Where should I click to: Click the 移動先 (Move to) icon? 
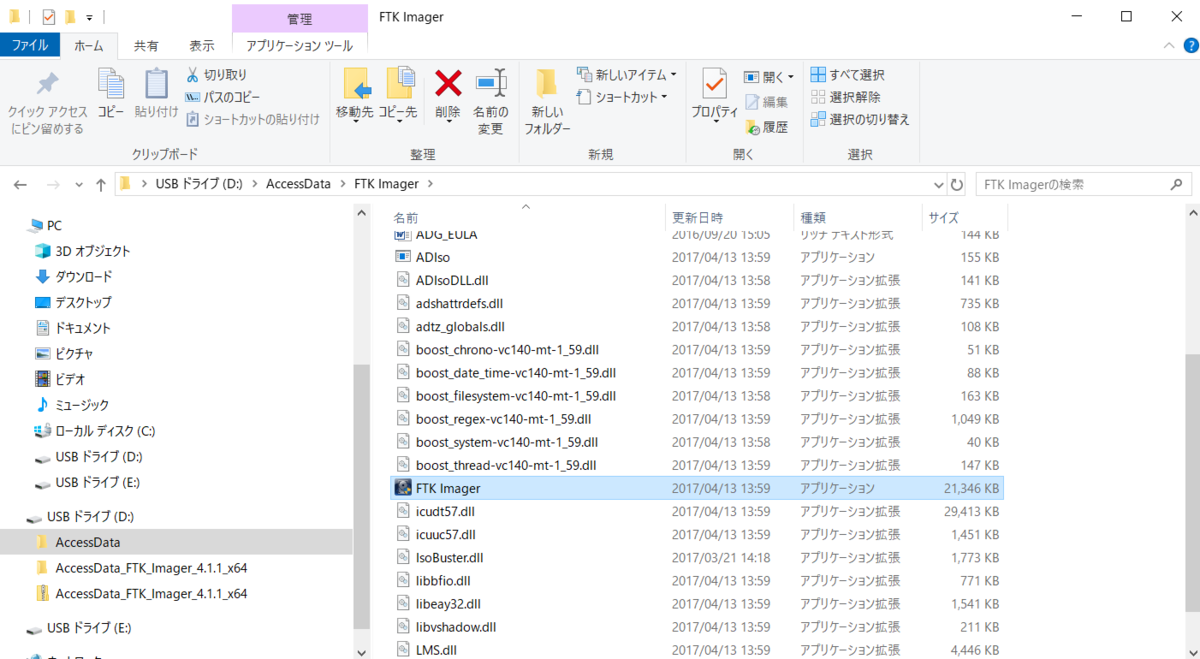click(355, 85)
